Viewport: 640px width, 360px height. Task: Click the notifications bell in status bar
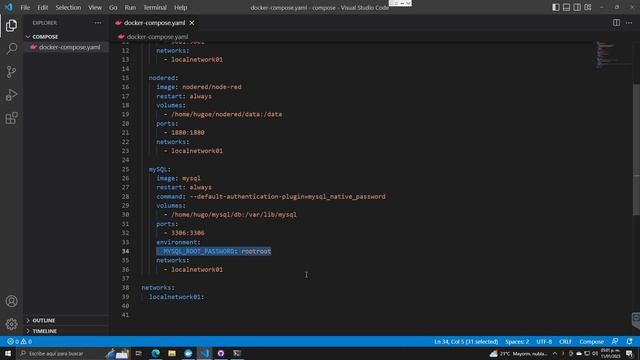pos(629,342)
